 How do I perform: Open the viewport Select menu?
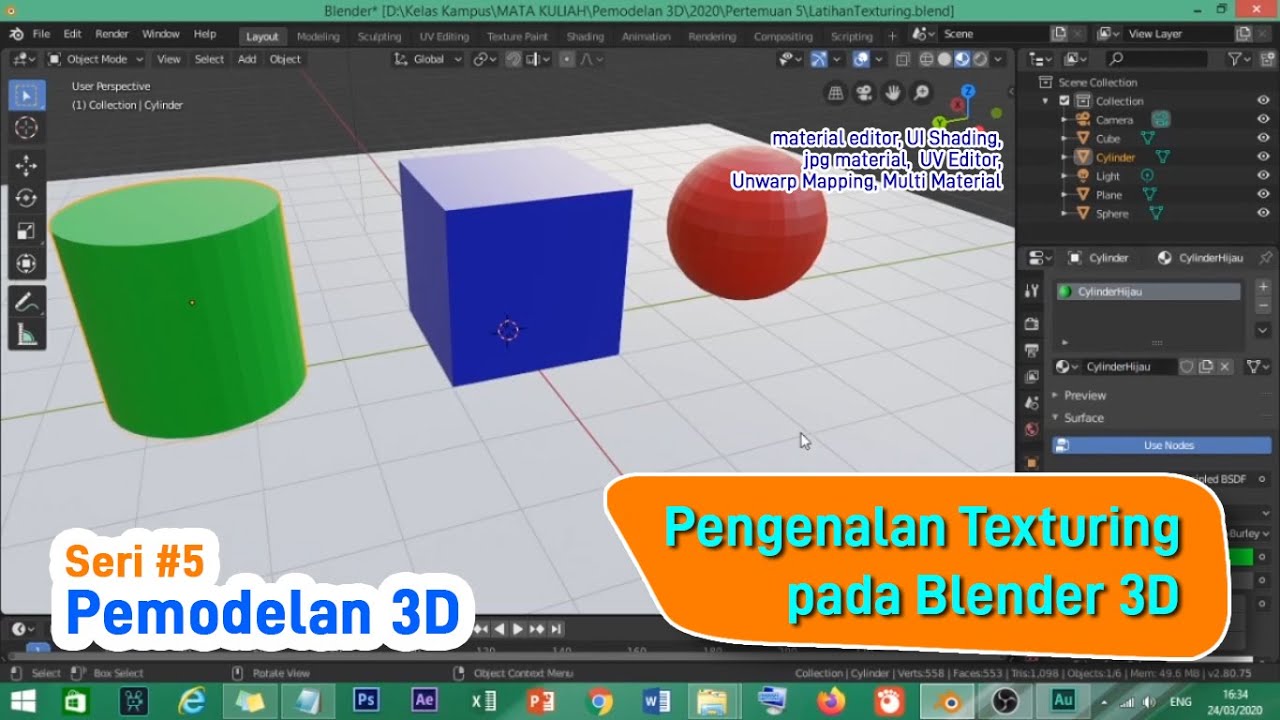[x=209, y=59]
